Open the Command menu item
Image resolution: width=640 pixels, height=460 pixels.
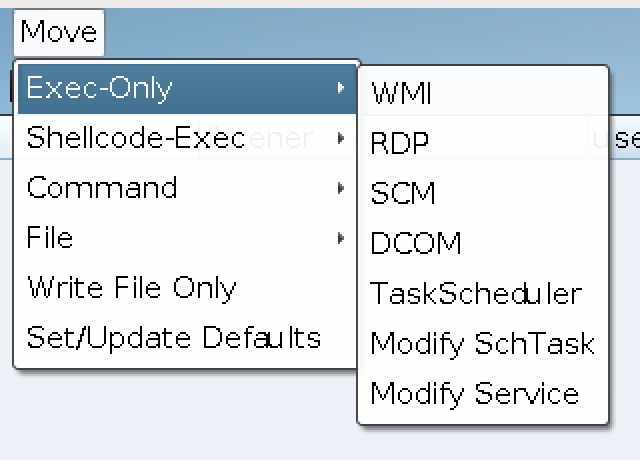pyautogui.click(x=187, y=188)
